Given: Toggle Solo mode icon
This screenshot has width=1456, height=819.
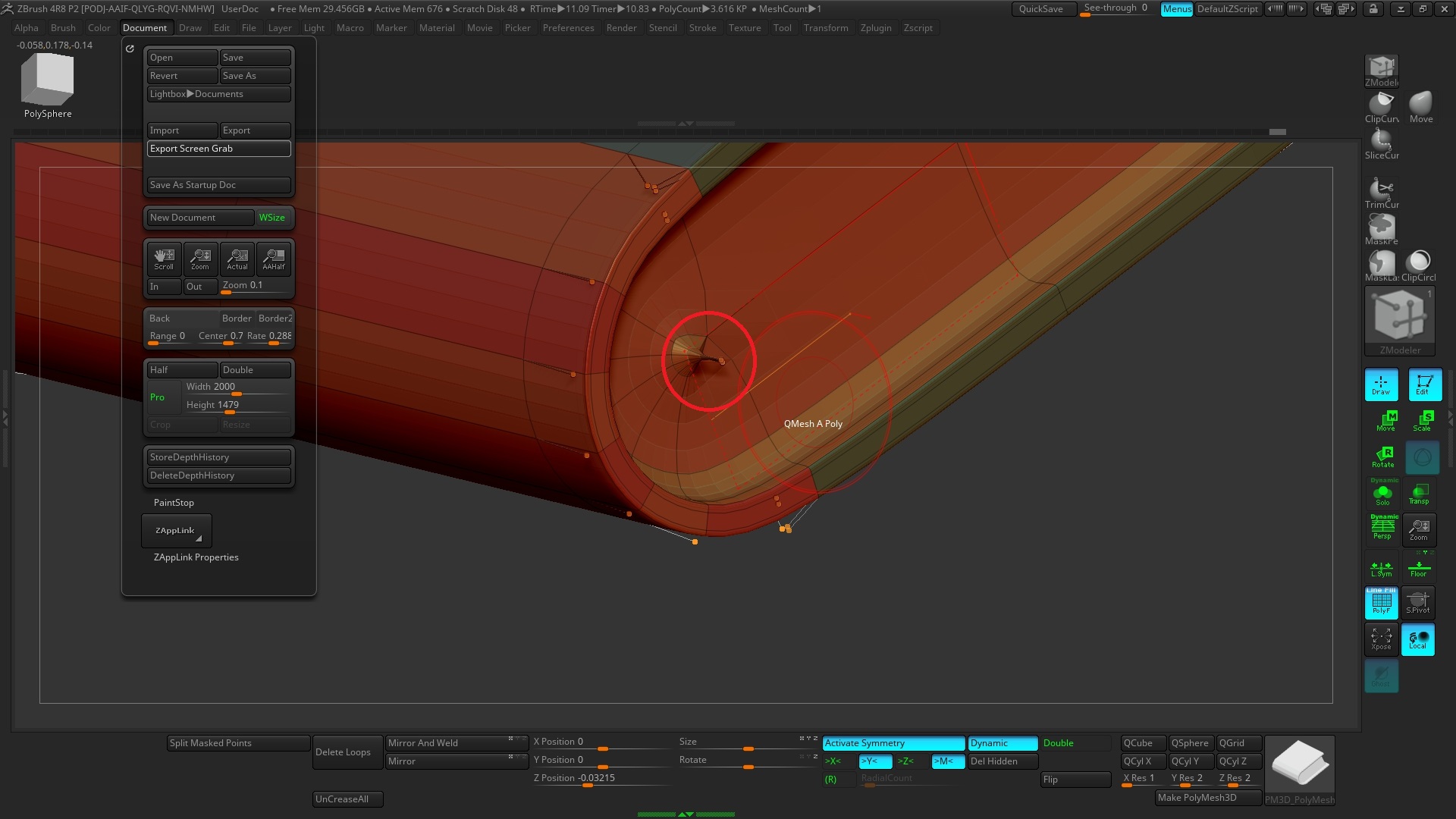Looking at the screenshot, I should tap(1383, 492).
